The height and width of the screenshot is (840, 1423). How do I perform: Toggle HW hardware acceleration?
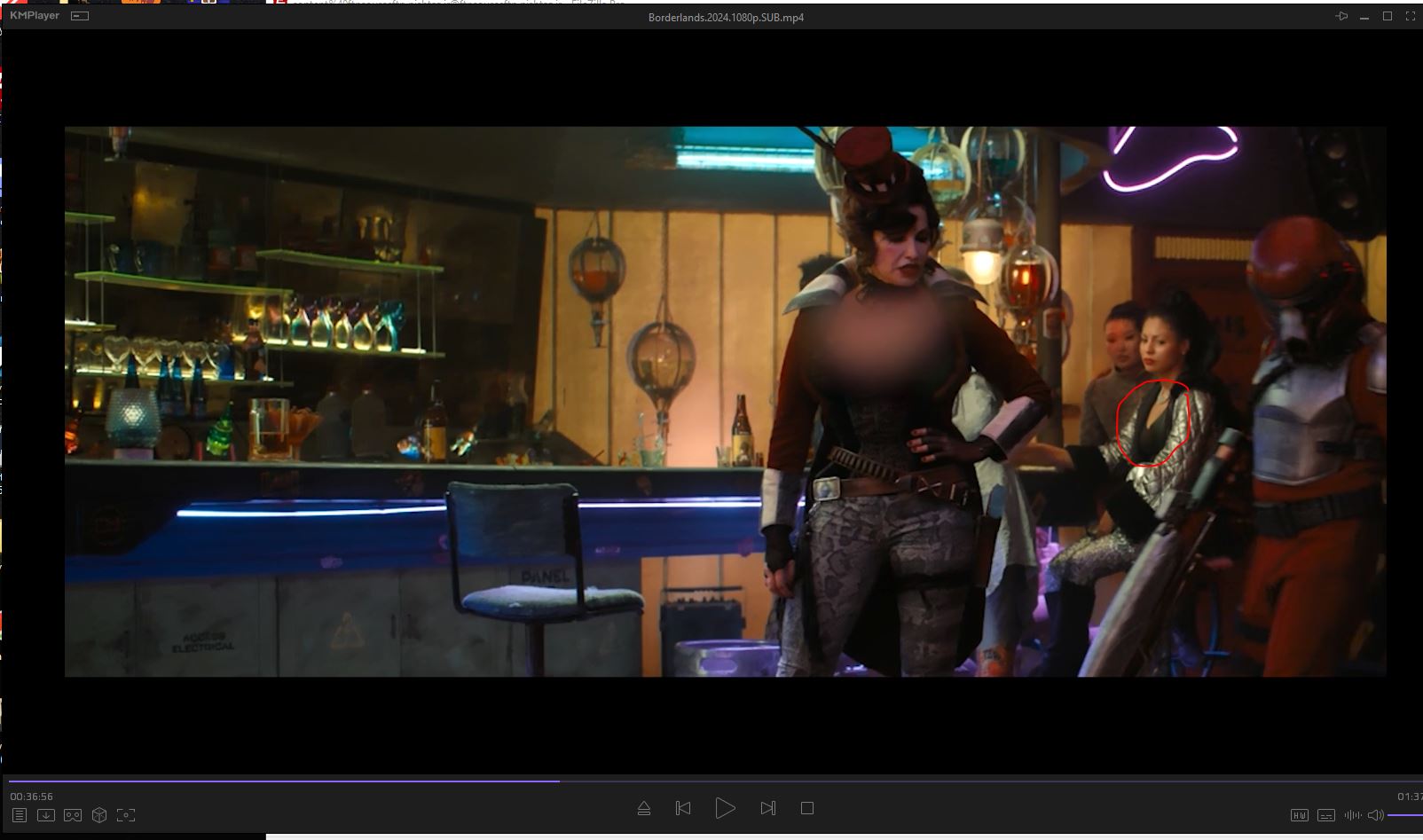[x=1299, y=815]
